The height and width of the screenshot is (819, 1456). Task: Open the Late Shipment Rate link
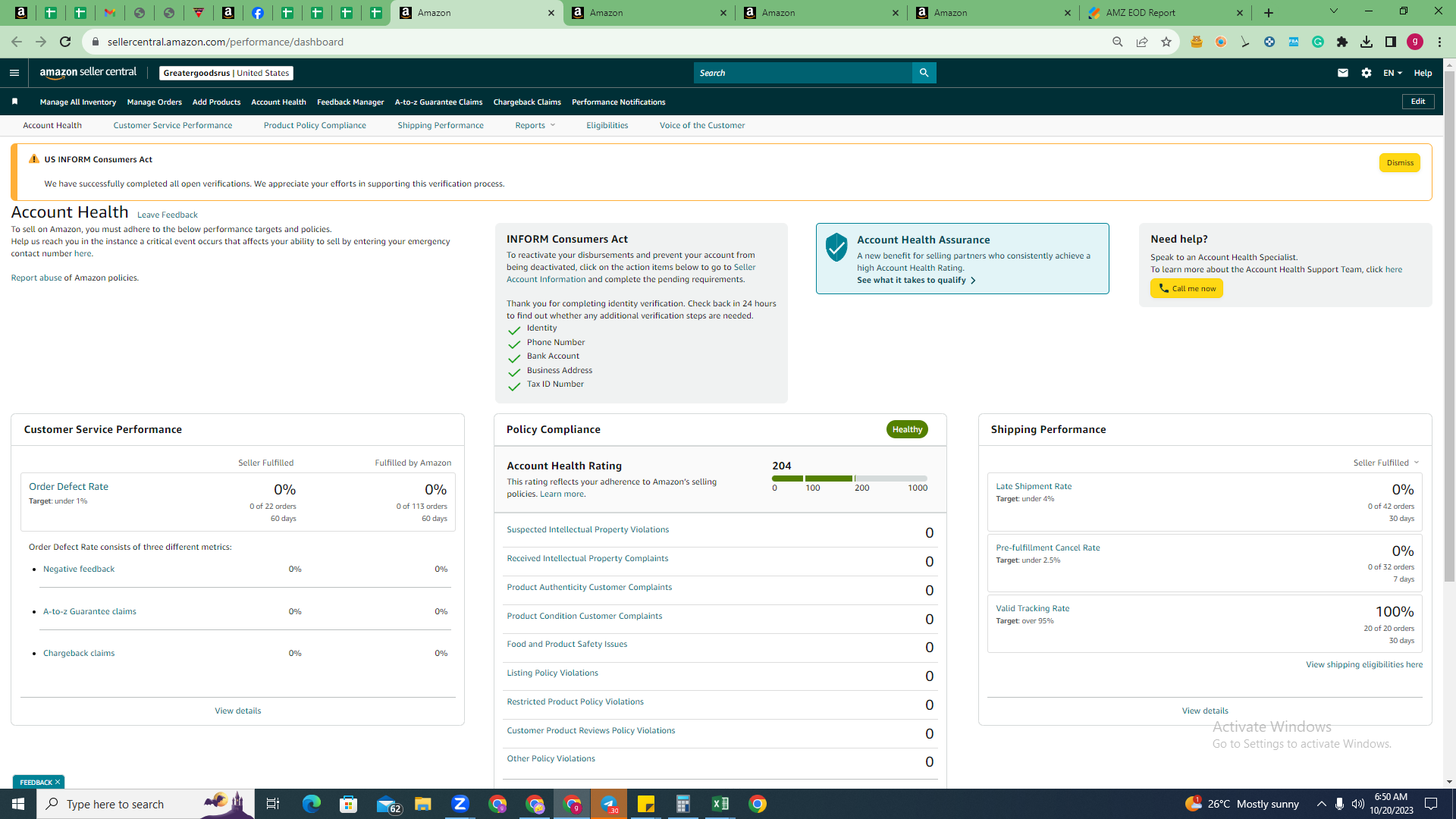tap(1034, 486)
